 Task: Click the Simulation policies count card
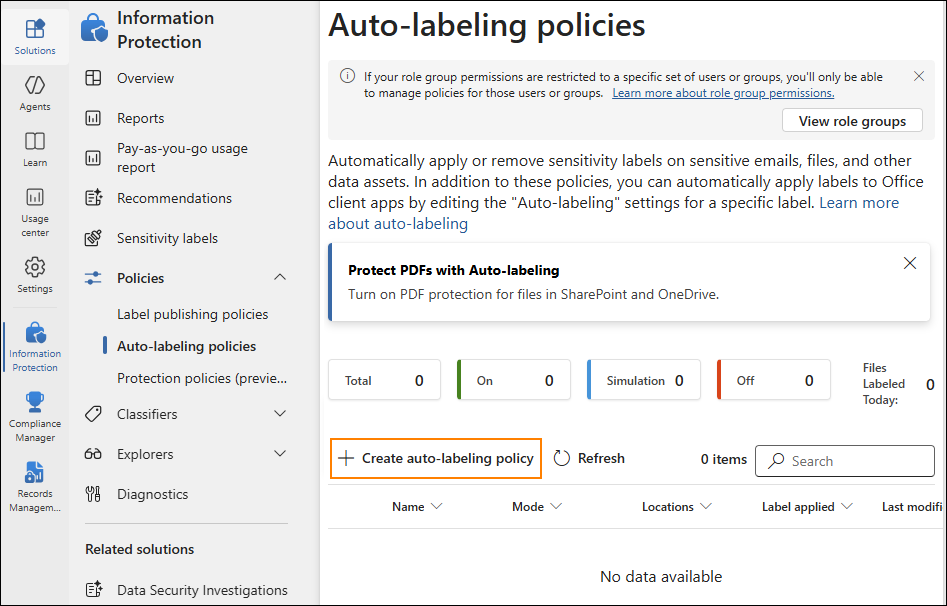644,380
